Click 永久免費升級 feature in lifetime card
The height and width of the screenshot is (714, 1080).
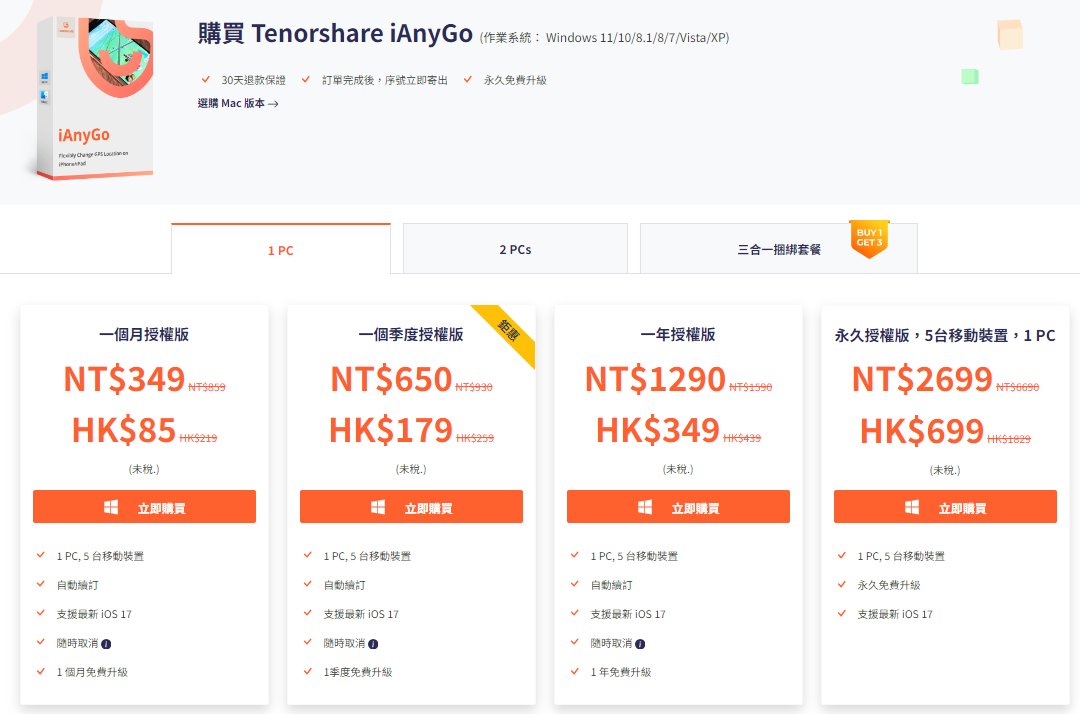coord(889,585)
